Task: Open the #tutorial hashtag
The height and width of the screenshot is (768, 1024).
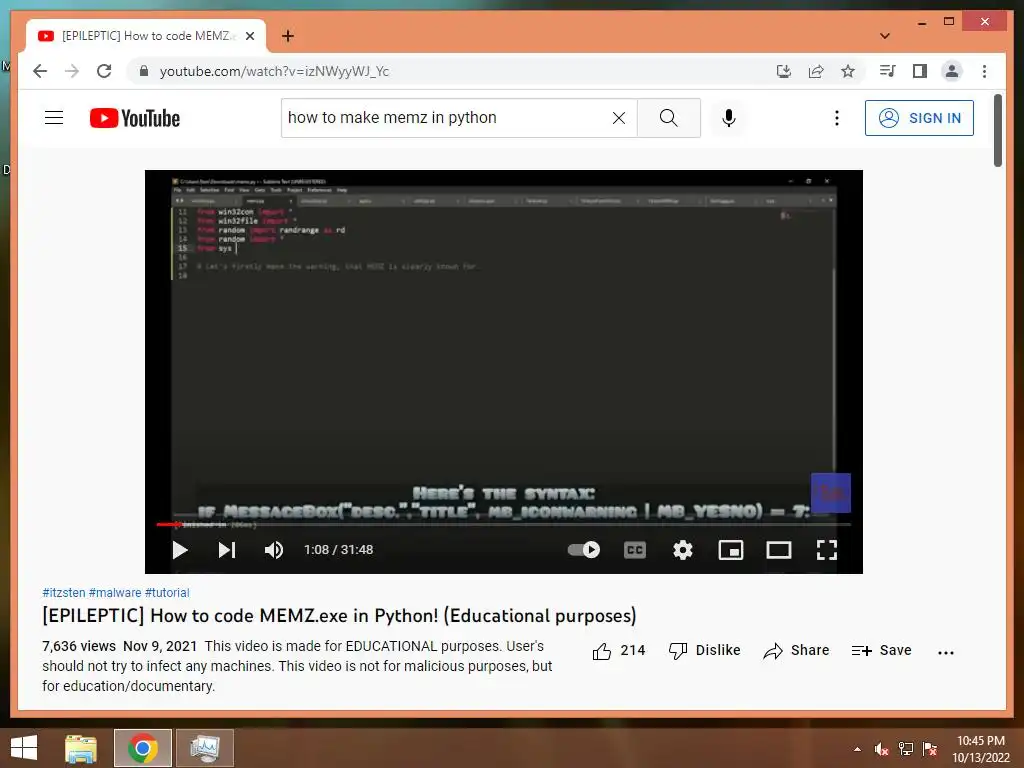Action: pos(167,592)
